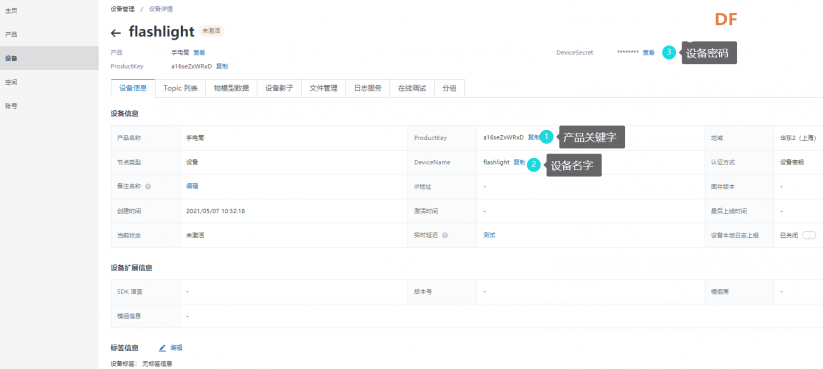Copy the ProductKey in the header area
Screen dimensions: 823x369
(x=222, y=67)
